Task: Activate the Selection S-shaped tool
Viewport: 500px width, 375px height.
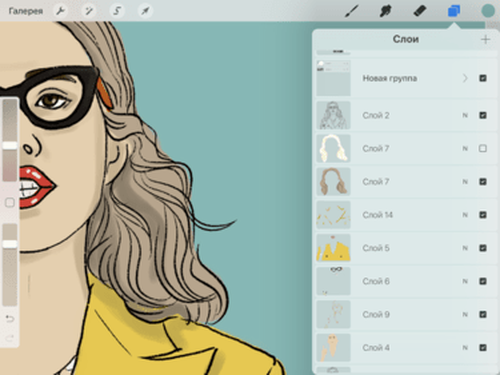Action: 117,11
